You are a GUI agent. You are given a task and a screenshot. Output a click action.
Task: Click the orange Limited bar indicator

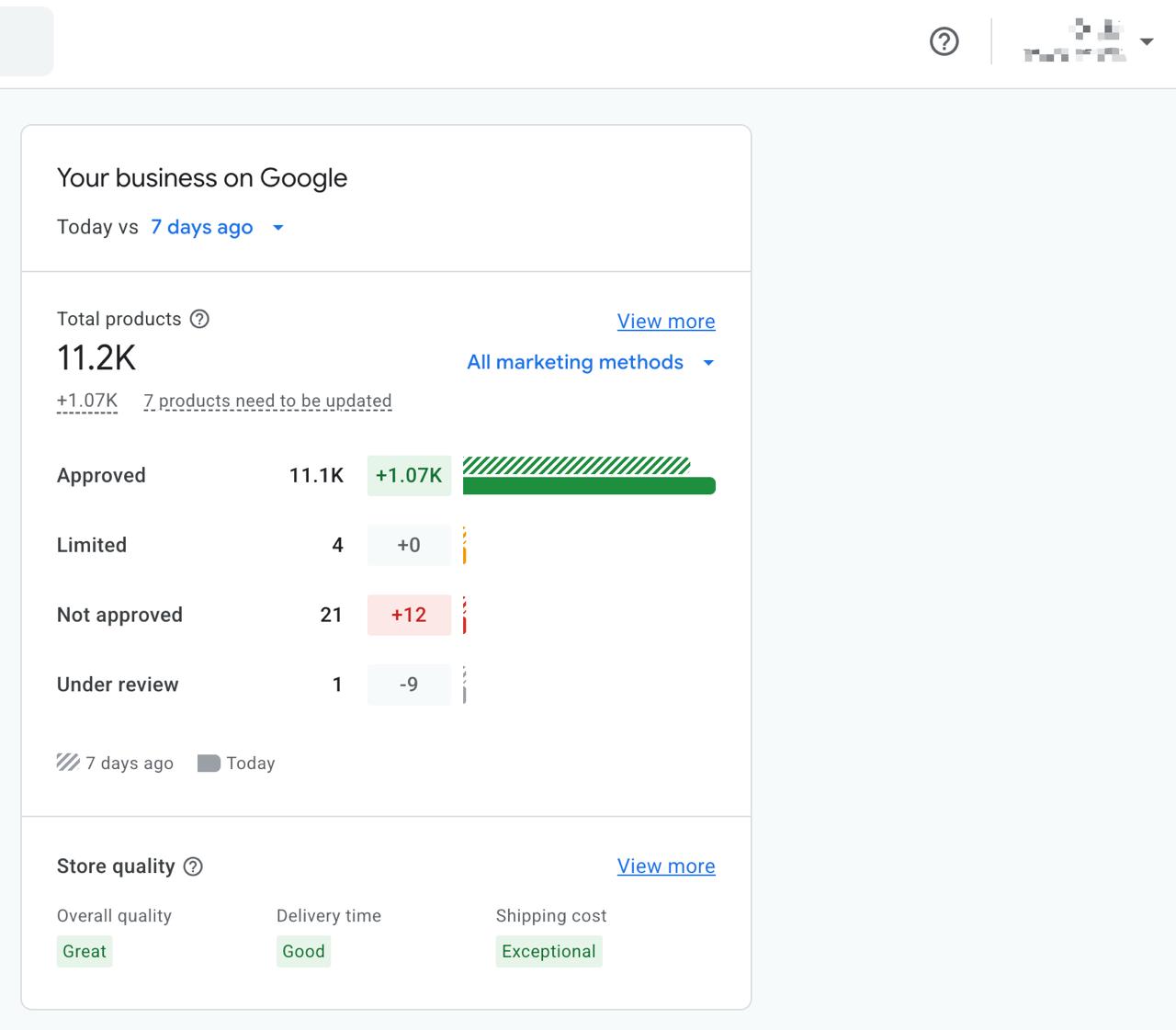[465, 545]
